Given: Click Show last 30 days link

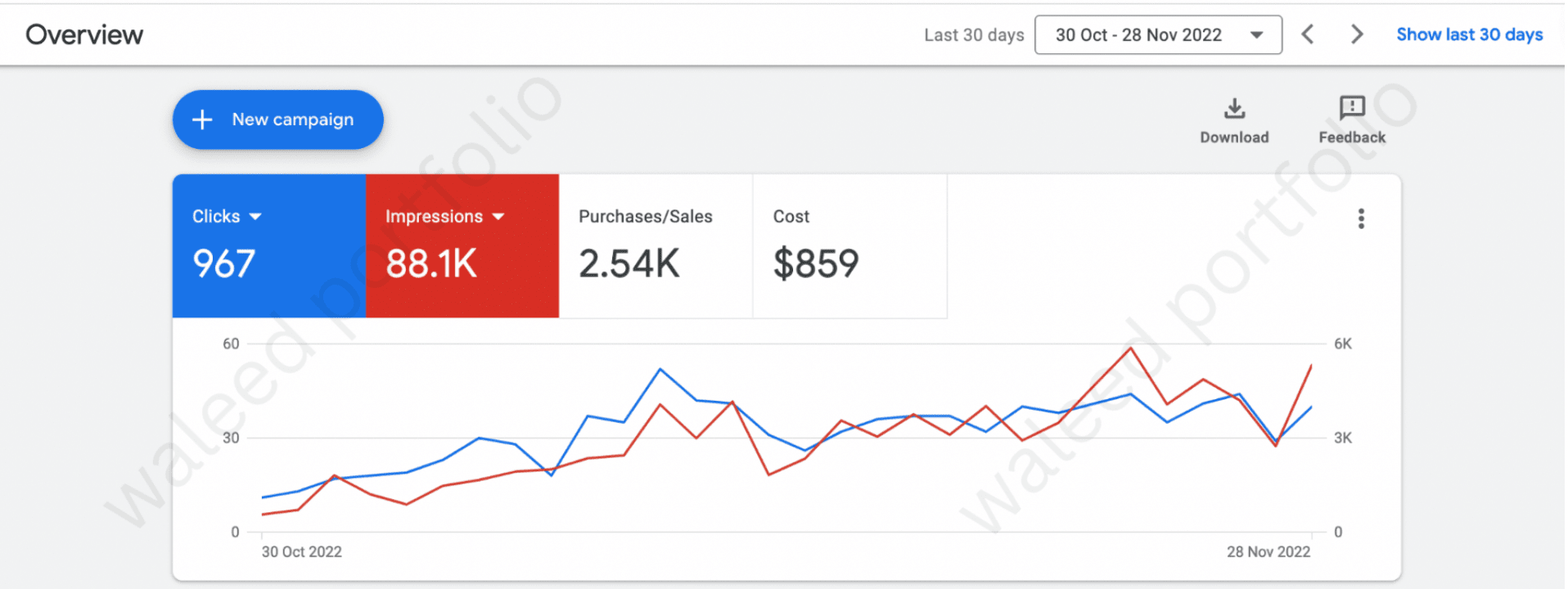Looking at the screenshot, I should pyautogui.click(x=1469, y=34).
